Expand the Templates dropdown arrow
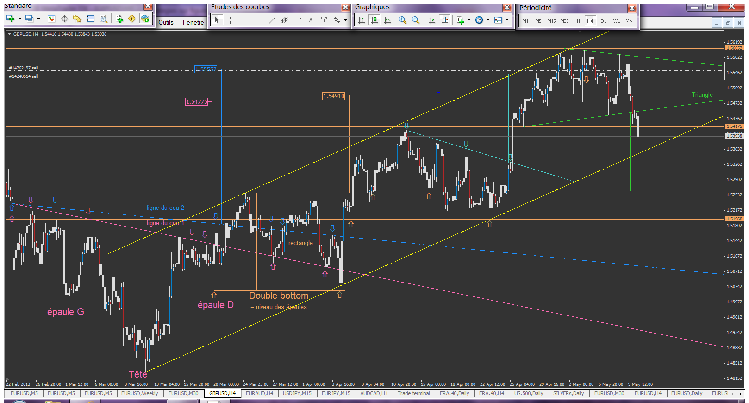749x403 pixels. tap(507, 20)
